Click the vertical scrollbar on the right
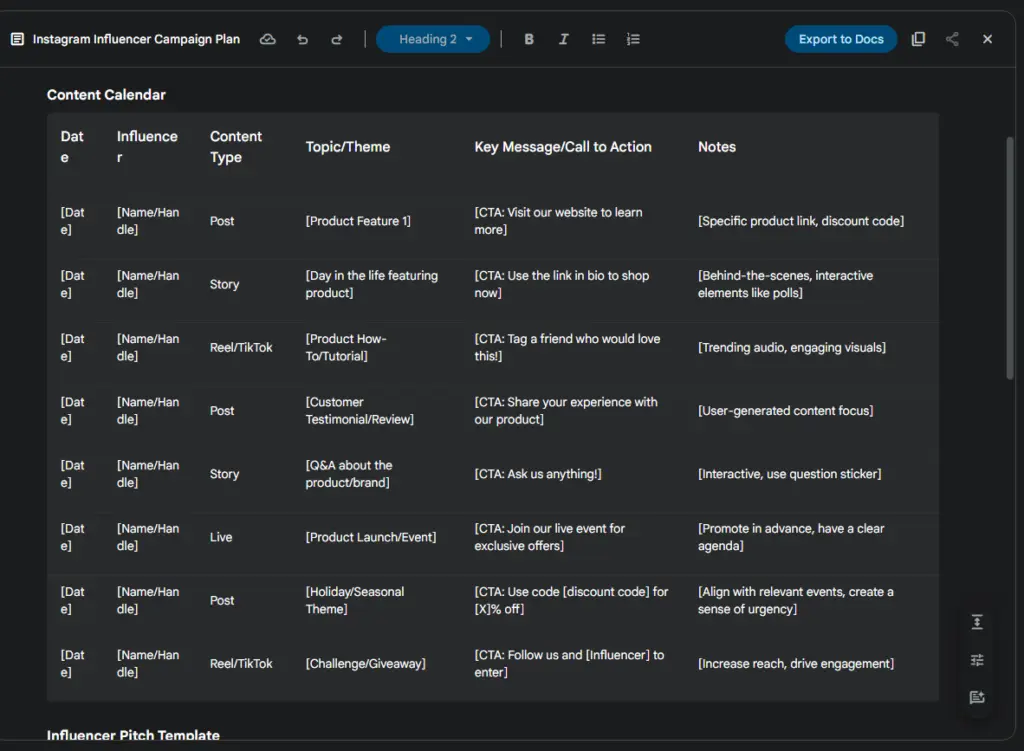Image resolution: width=1024 pixels, height=751 pixels. point(1009,258)
